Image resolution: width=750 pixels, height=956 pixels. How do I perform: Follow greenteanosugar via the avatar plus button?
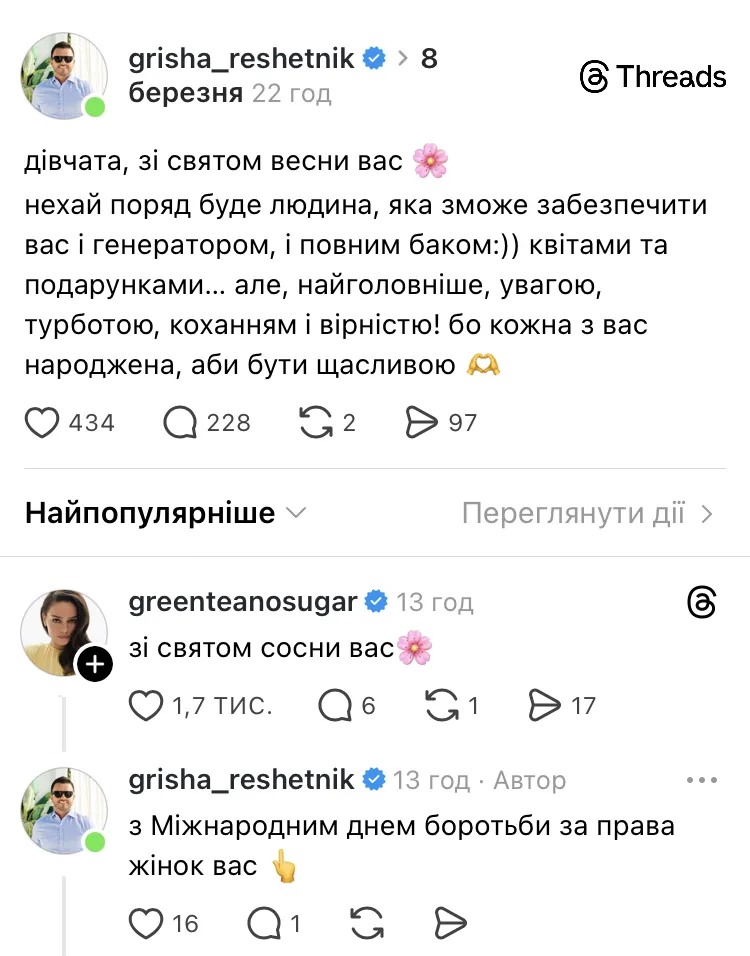tap(94, 665)
